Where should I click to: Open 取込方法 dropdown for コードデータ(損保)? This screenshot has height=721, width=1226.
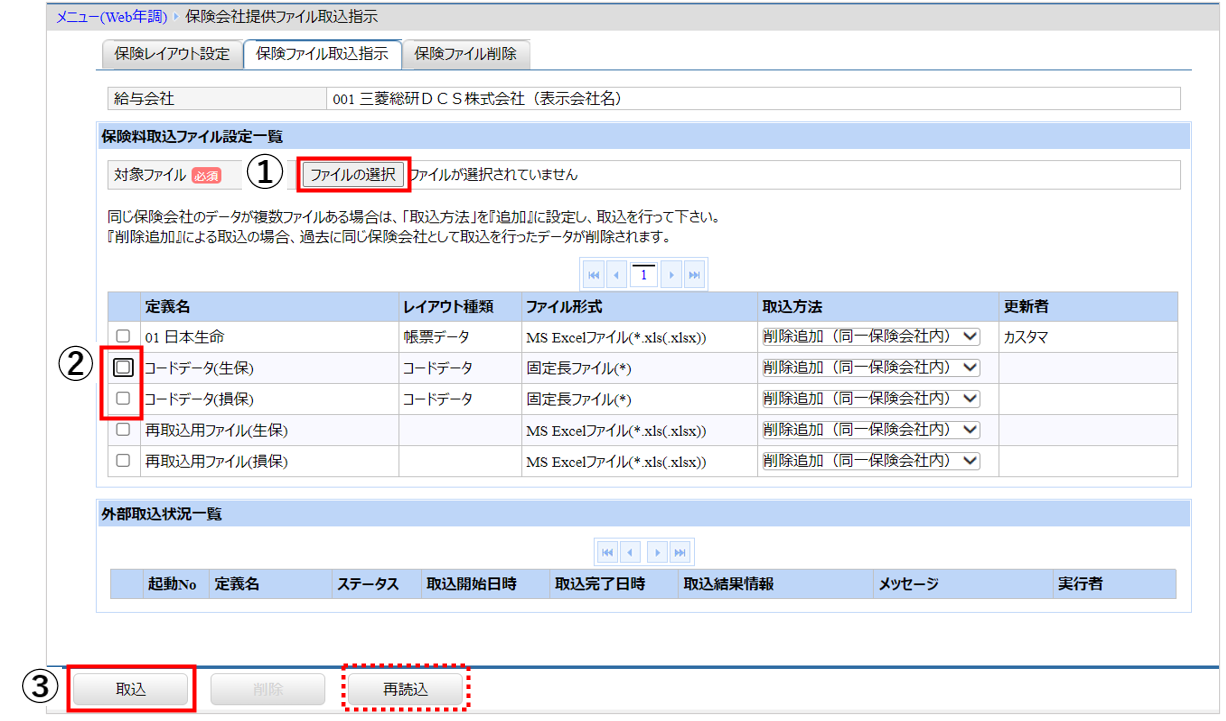coord(871,399)
